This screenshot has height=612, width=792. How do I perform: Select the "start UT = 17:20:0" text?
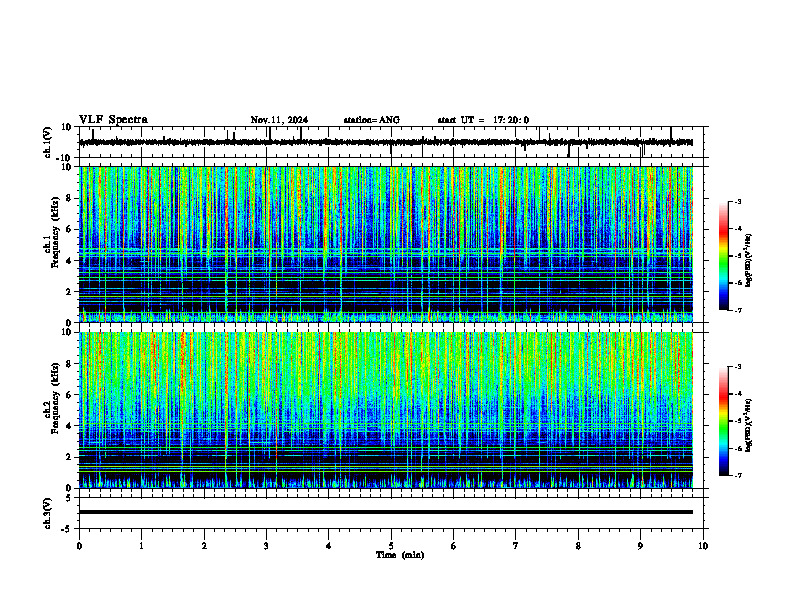click(x=483, y=120)
